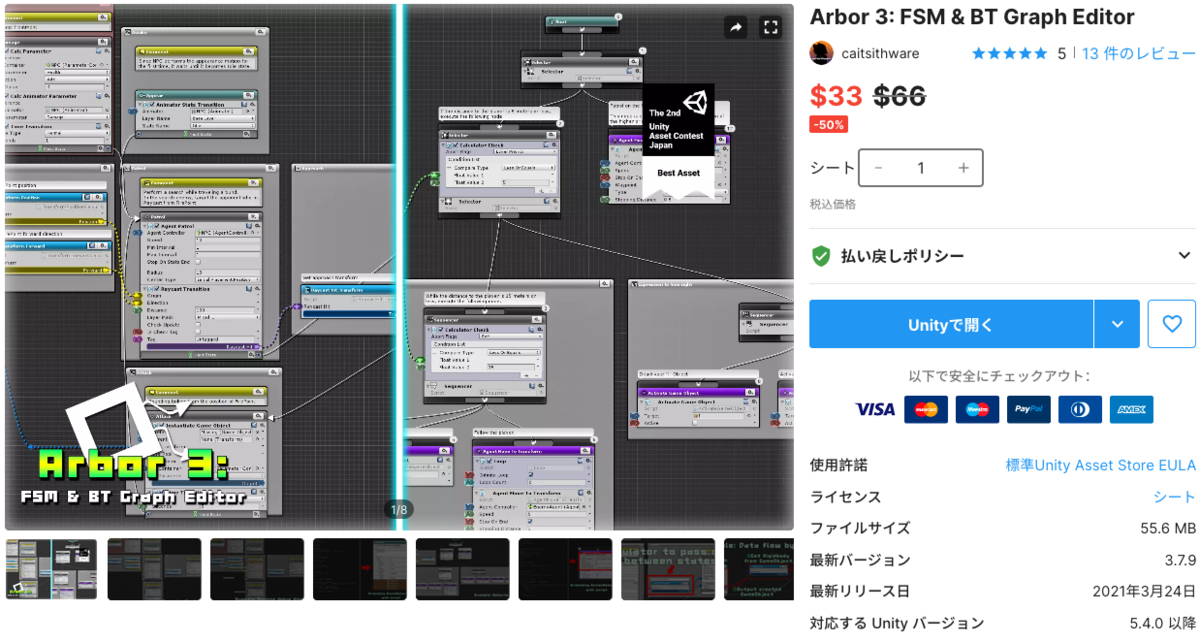Click the VISA payment icon

(875, 409)
